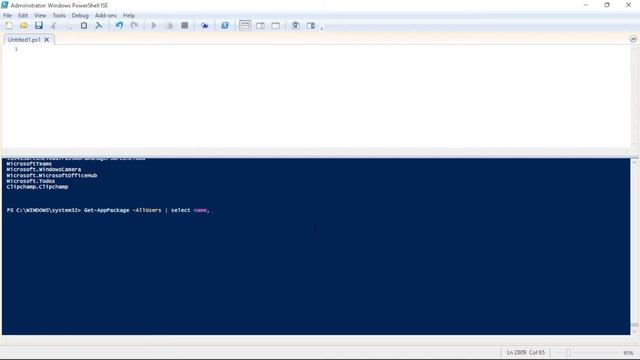Show the Command window icon
The width and height of the screenshot is (640, 360).
coord(296,25)
